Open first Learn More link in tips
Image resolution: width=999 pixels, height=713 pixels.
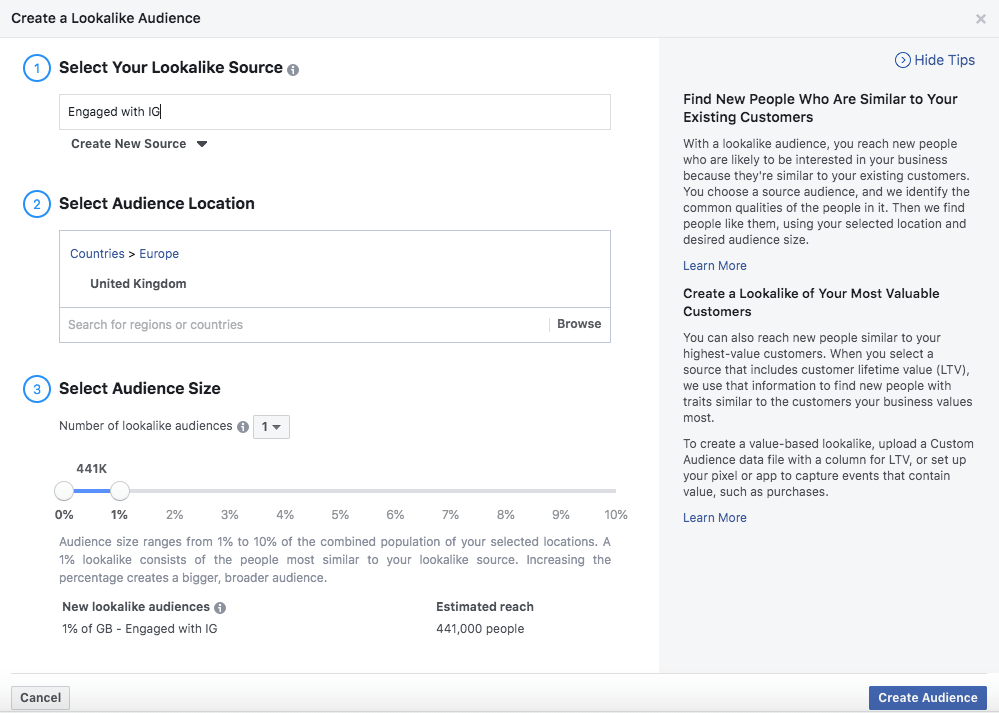tap(714, 266)
